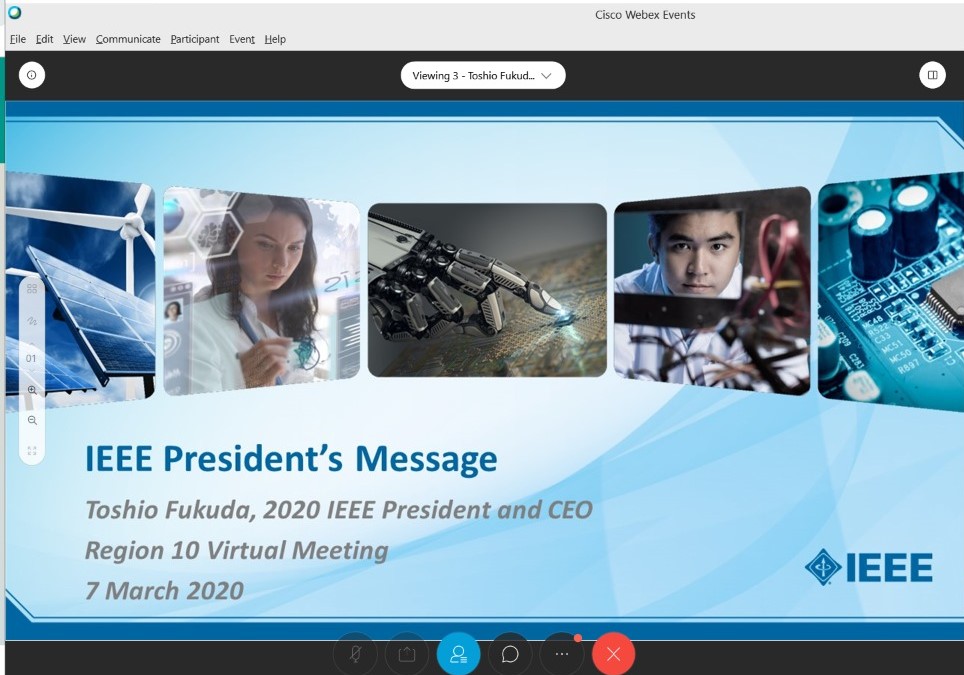Click the zoom in magnifier
This screenshot has height=675, width=964.
[x=32, y=390]
